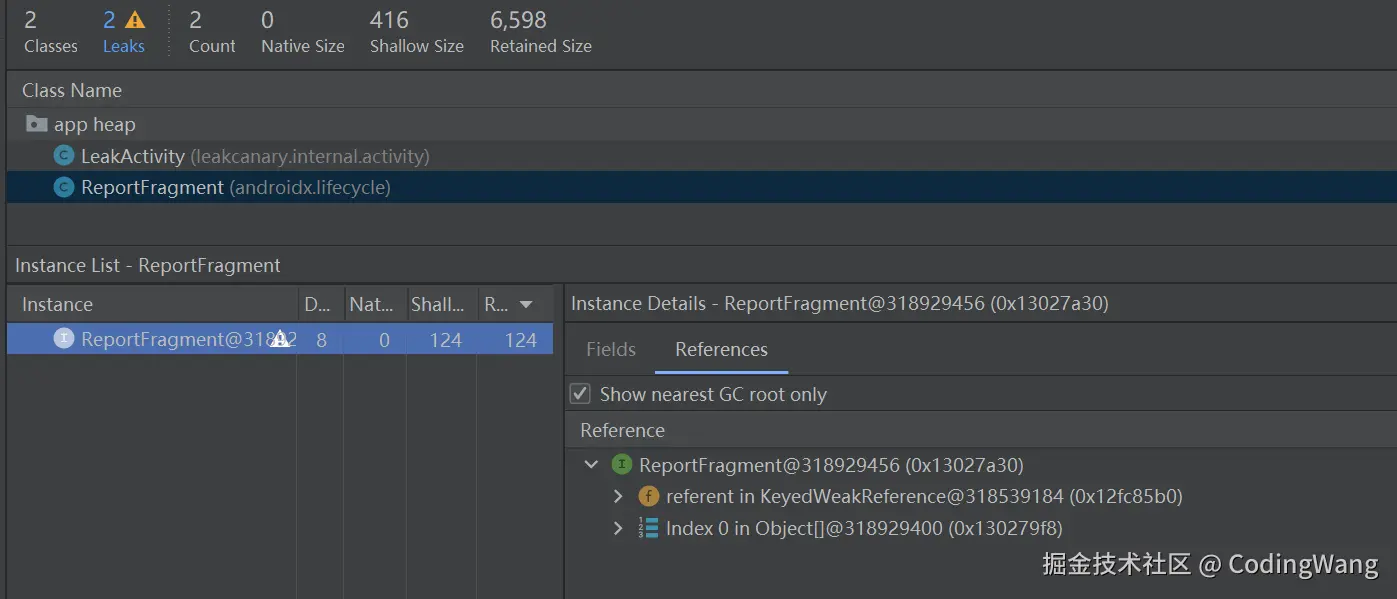Toggle Show nearest GC root only checkbox
The image size is (1397, 599).
580,394
